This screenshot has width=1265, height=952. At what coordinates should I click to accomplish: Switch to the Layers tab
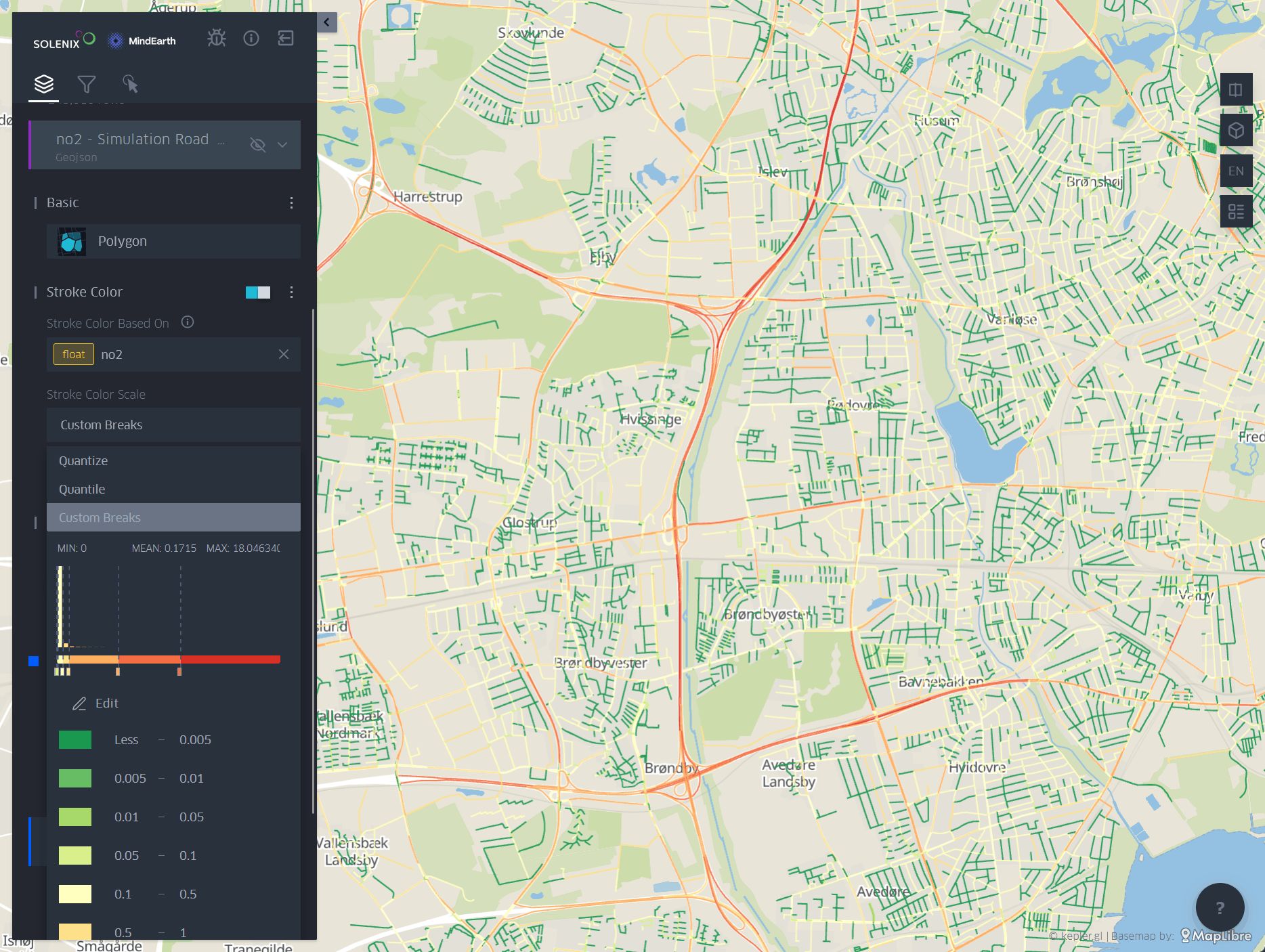click(x=43, y=84)
